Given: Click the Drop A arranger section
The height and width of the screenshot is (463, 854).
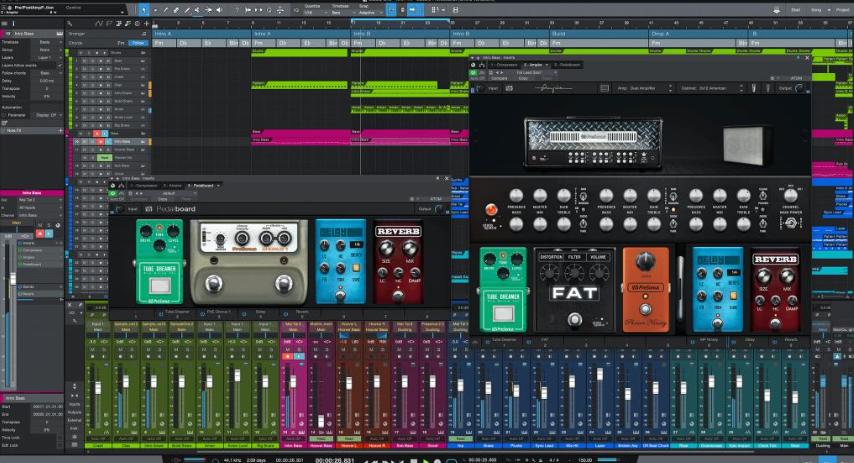Looking at the screenshot, I should (x=700, y=34).
